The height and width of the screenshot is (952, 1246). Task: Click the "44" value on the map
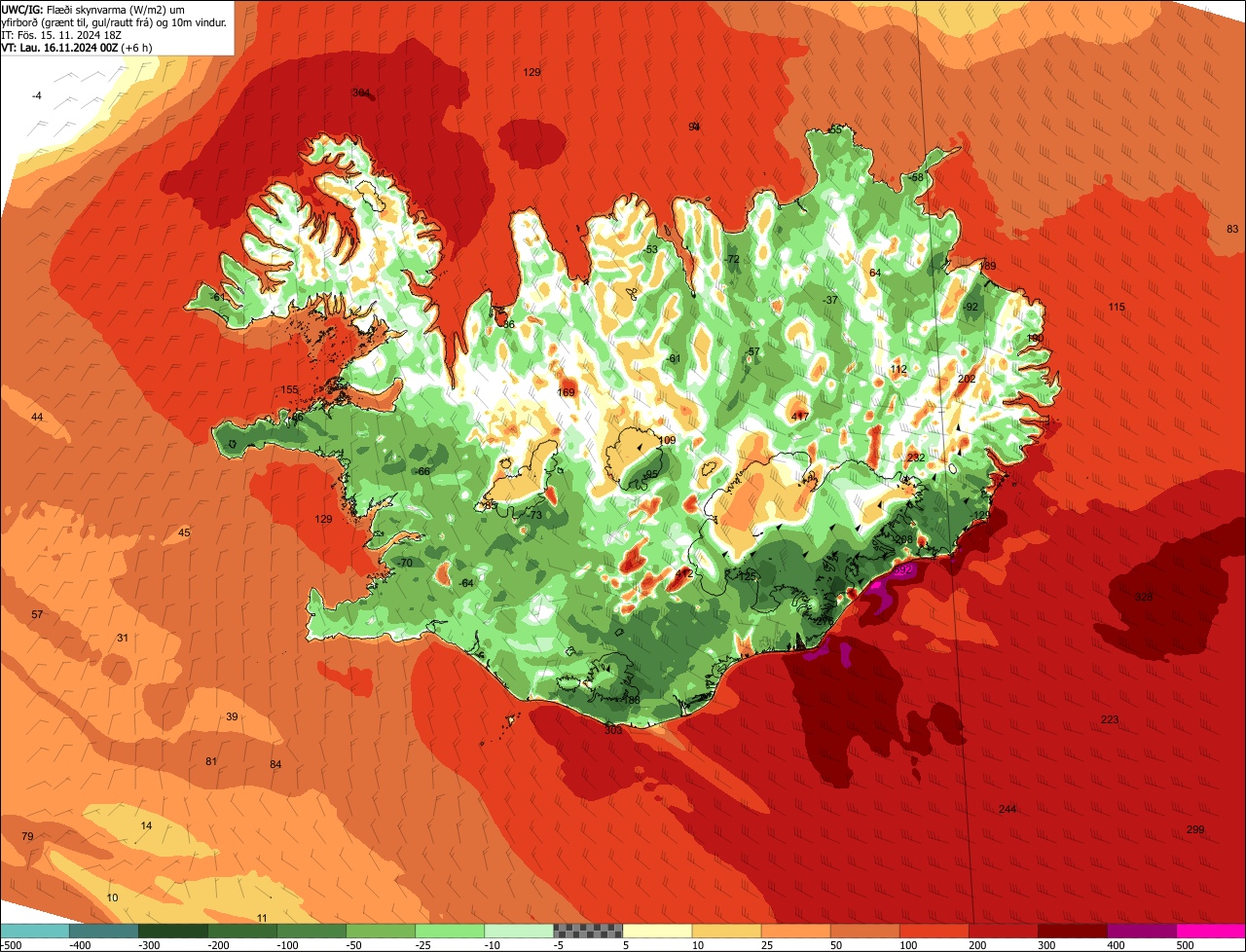[x=37, y=417]
